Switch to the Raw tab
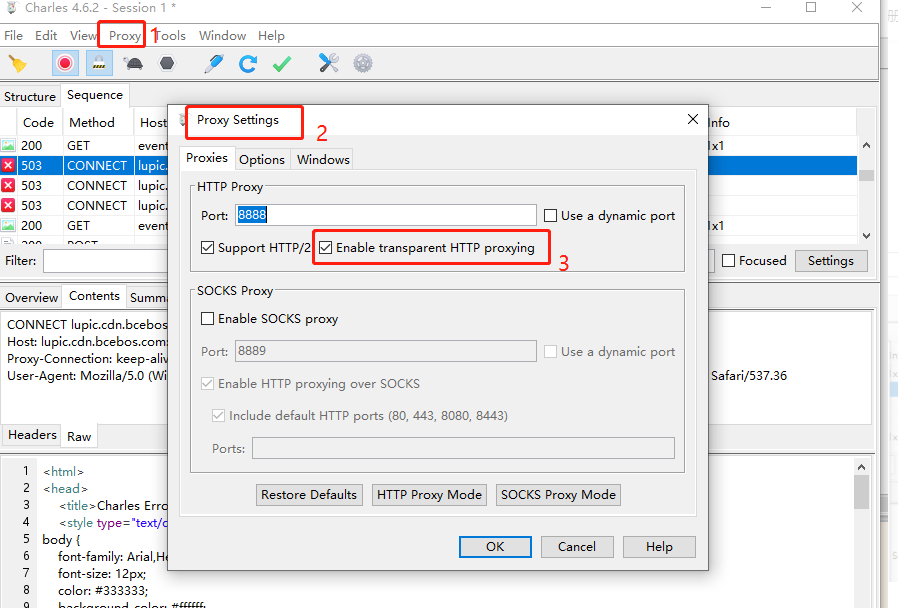 [79, 437]
